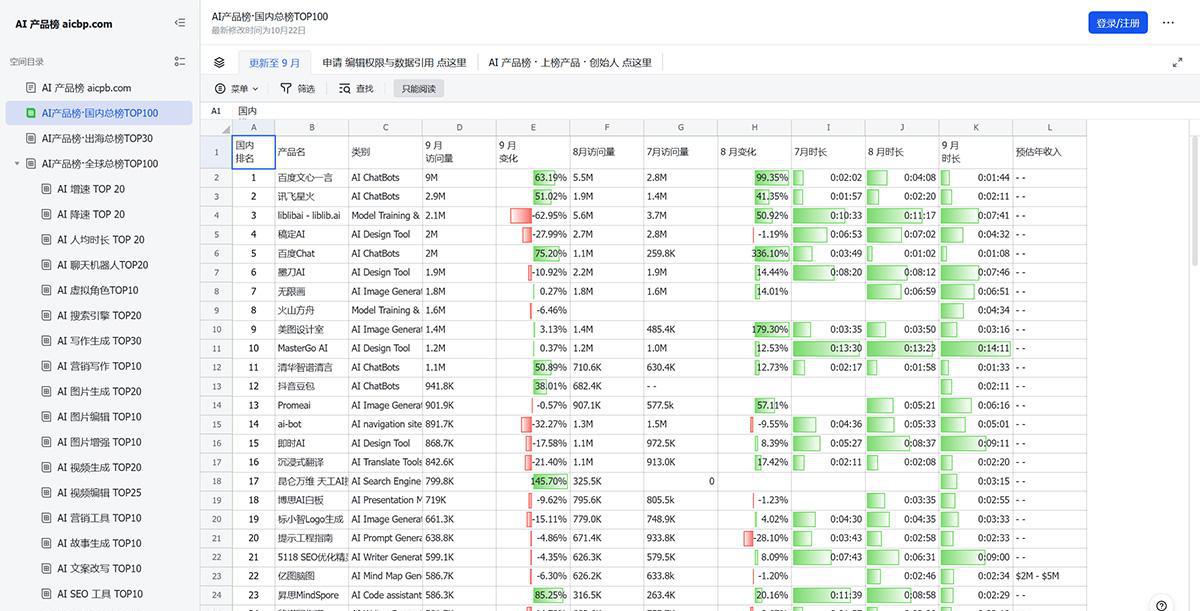Click the sheet icon beside AI 视频生成 TOP20

point(46,467)
